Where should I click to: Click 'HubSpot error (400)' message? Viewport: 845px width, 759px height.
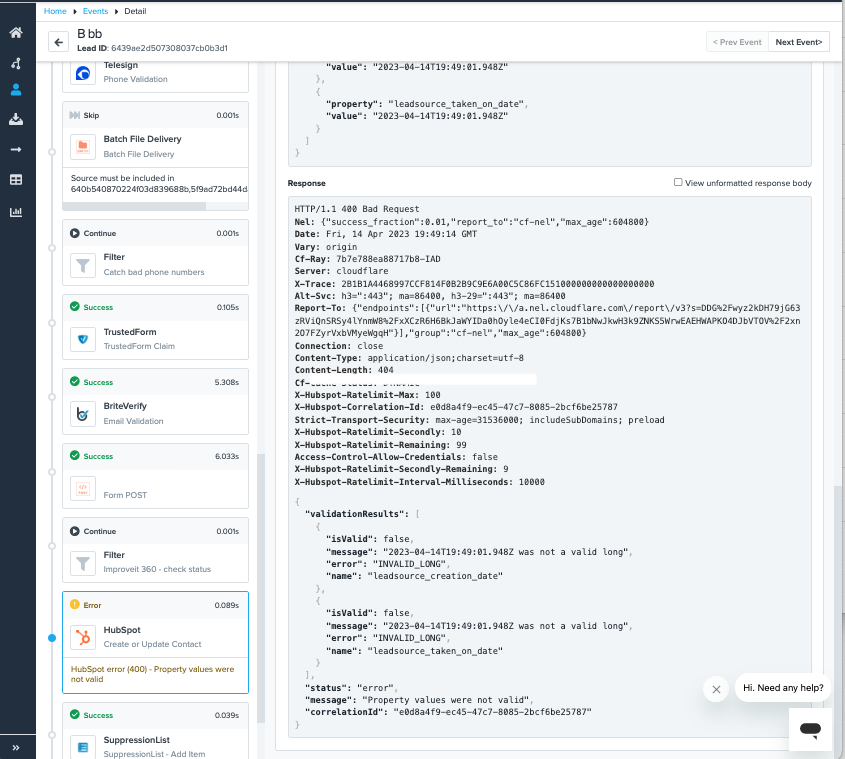point(153,674)
